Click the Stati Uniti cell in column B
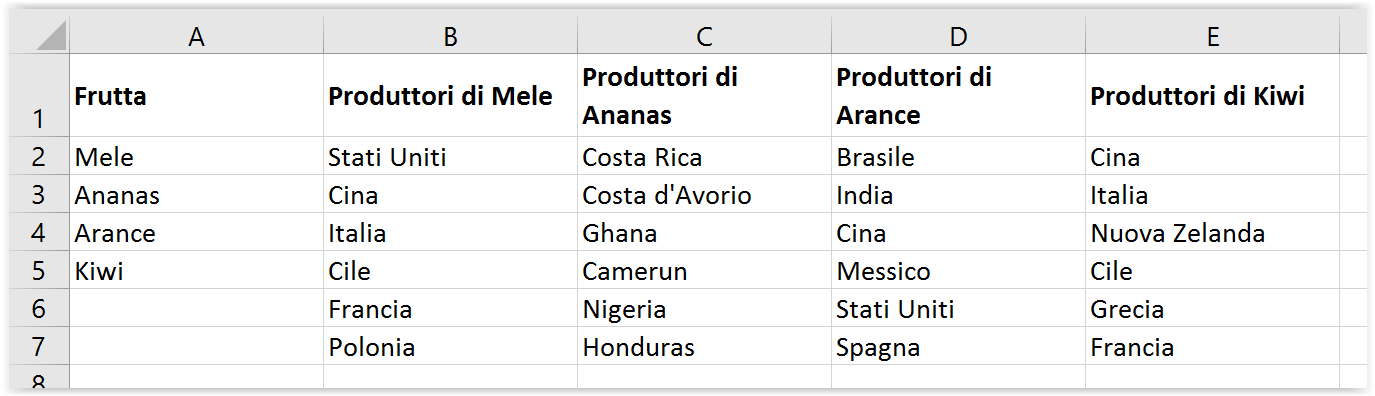1375x396 pixels. coord(451,157)
